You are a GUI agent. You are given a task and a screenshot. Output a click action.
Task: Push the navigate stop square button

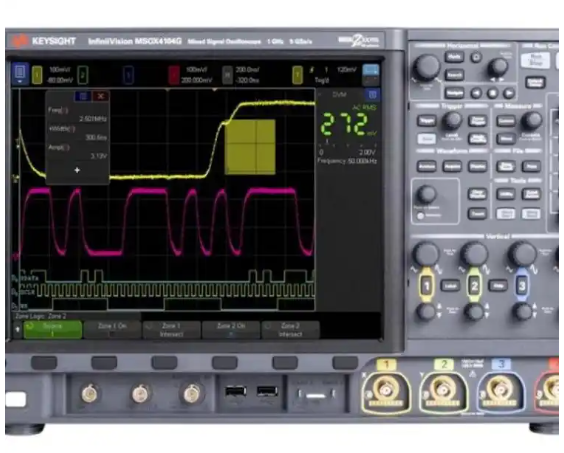[x=492, y=94]
